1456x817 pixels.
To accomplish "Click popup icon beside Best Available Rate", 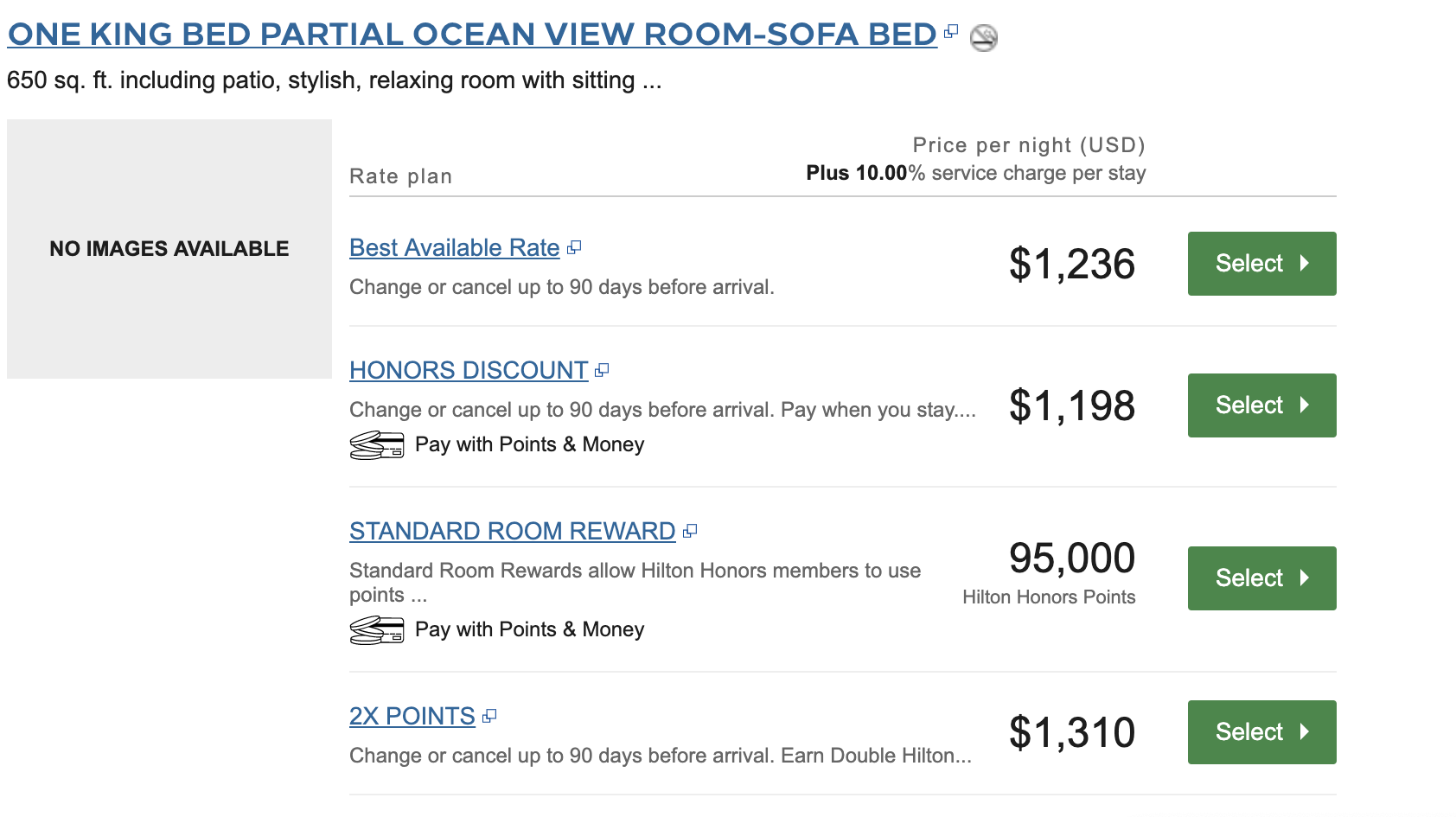I will 574,248.
